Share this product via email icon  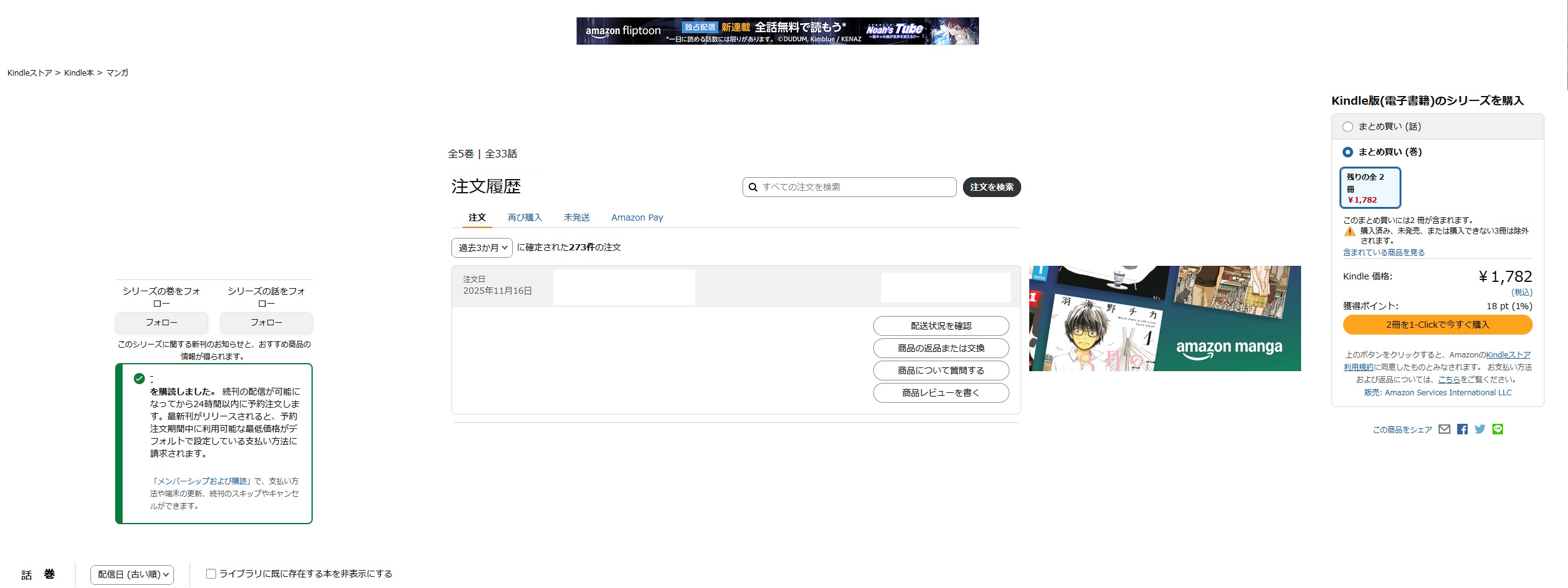(1444, 429)
